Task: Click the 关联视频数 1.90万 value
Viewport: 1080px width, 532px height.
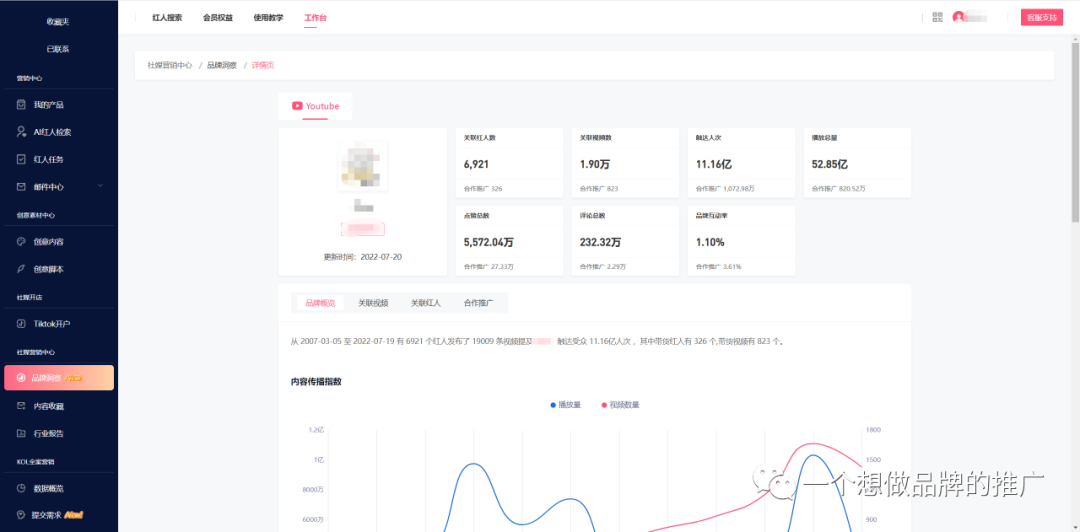Action: (595, 165)
